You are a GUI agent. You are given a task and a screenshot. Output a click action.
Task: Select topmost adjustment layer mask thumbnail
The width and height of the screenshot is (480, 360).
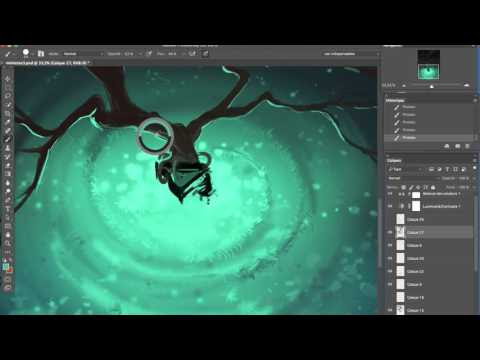416,195
